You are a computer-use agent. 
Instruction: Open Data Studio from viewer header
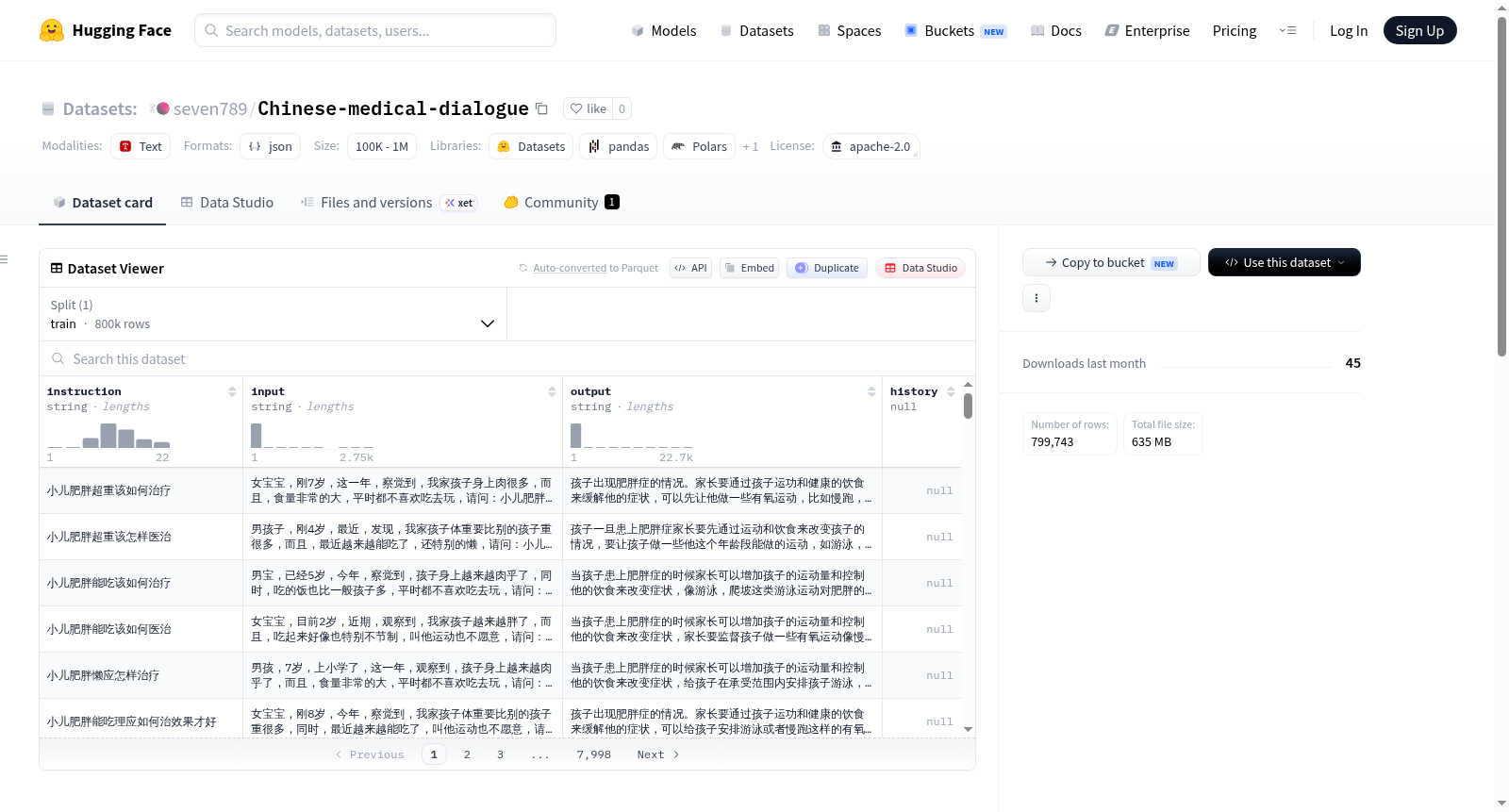tap(920, 268)
